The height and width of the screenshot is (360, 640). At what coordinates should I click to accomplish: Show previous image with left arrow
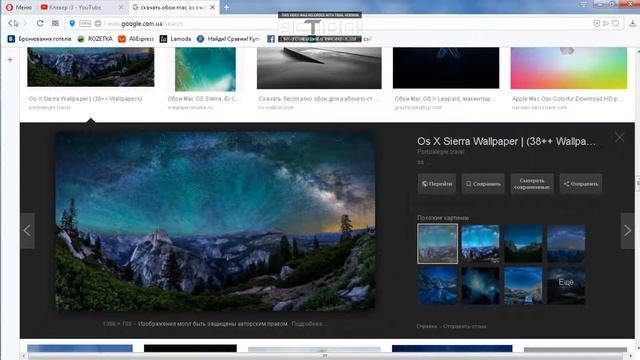(x=27, y=231)
